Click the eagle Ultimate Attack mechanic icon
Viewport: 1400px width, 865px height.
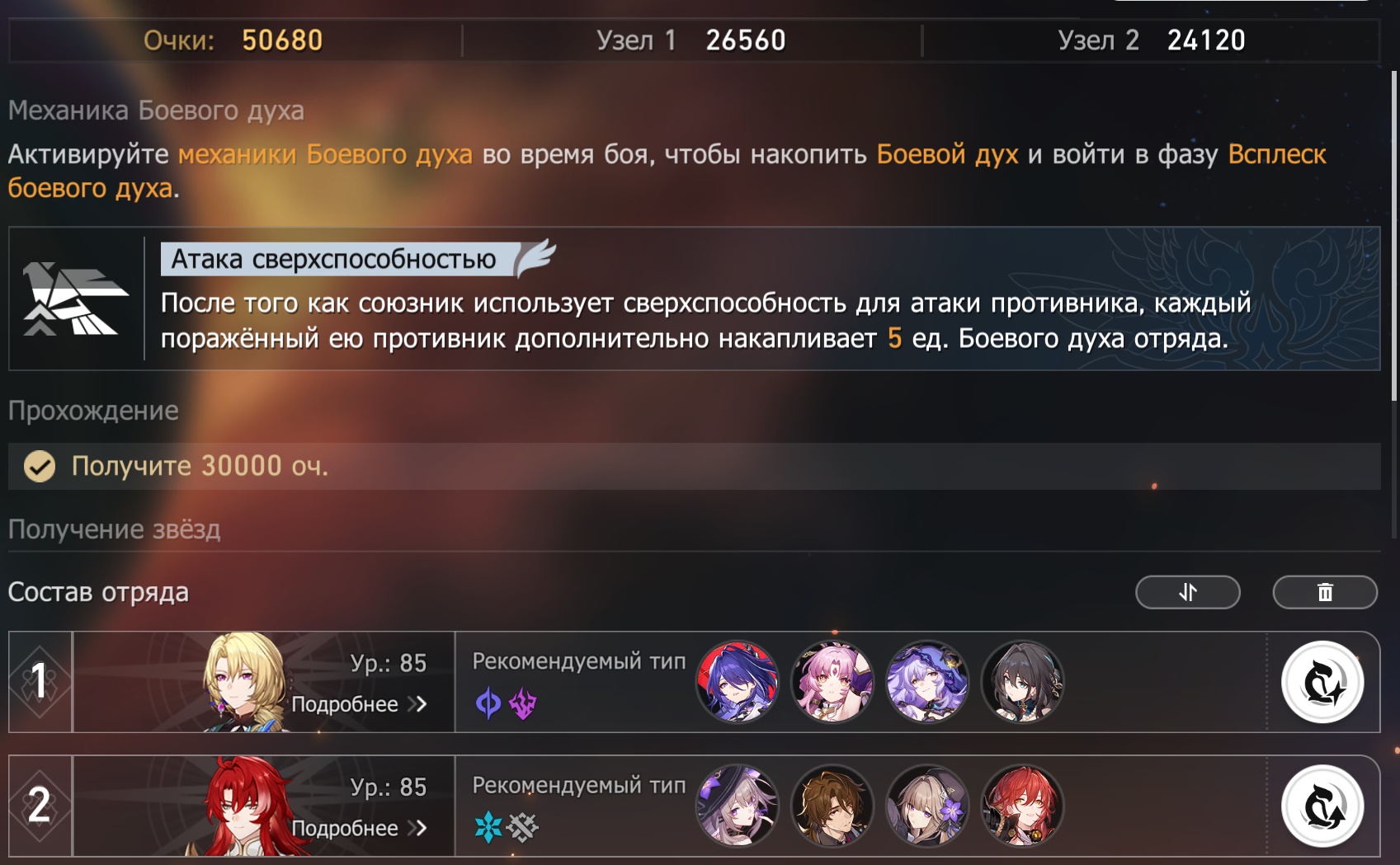(76, 299)
